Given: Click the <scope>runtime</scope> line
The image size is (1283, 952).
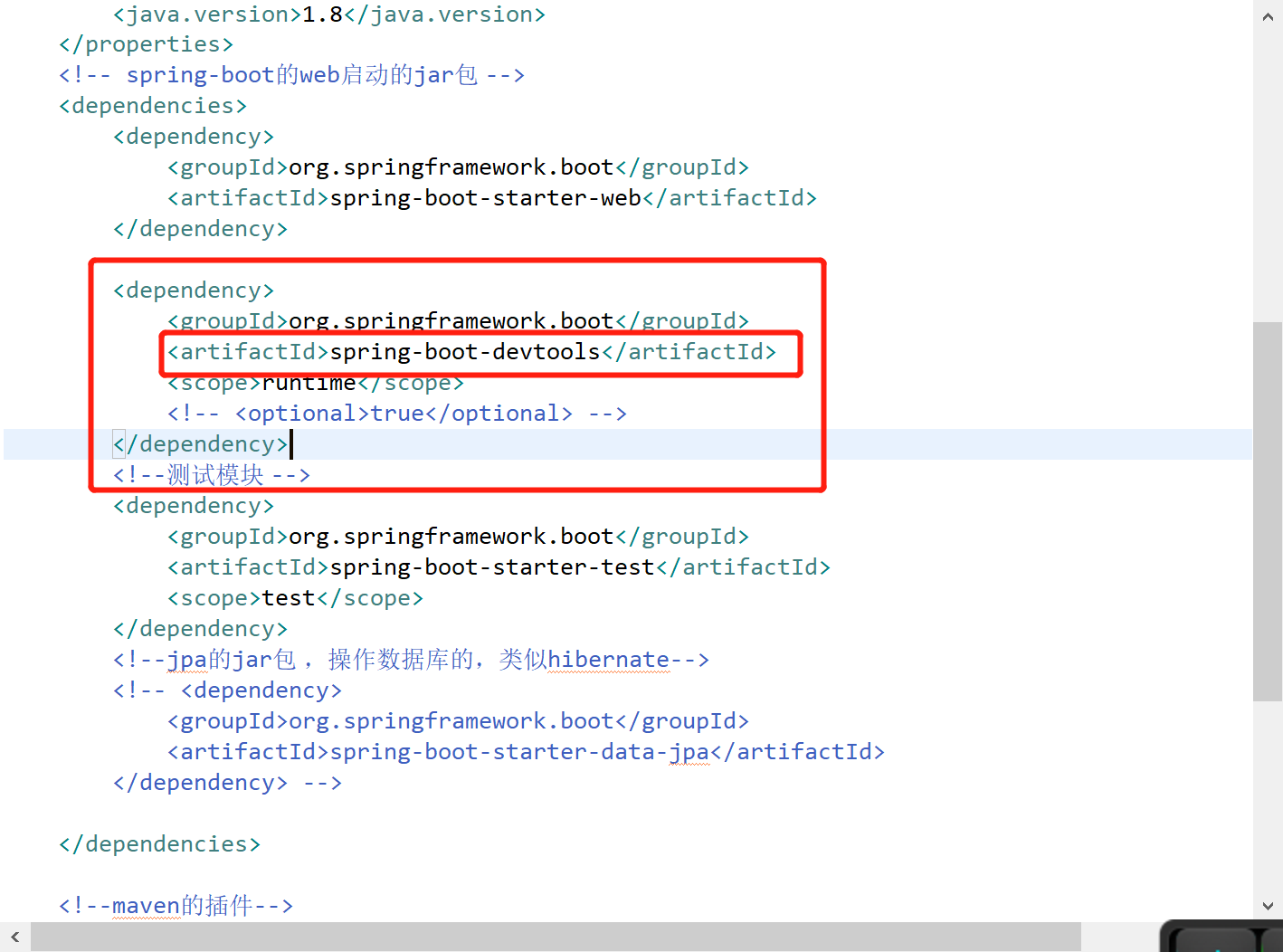Looking at the screenshot, I should pos(316,383).
